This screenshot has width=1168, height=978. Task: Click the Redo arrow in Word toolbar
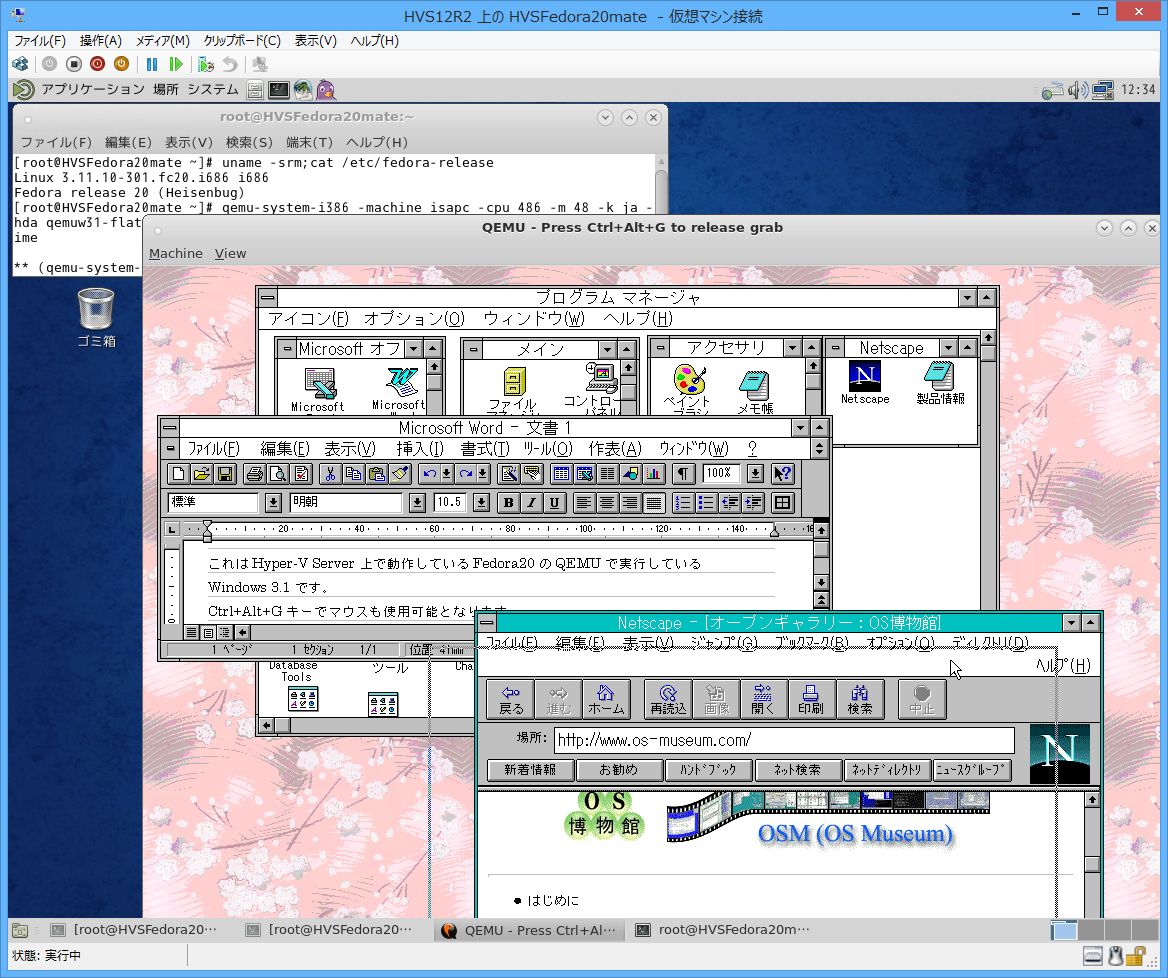tap(466, 474)
